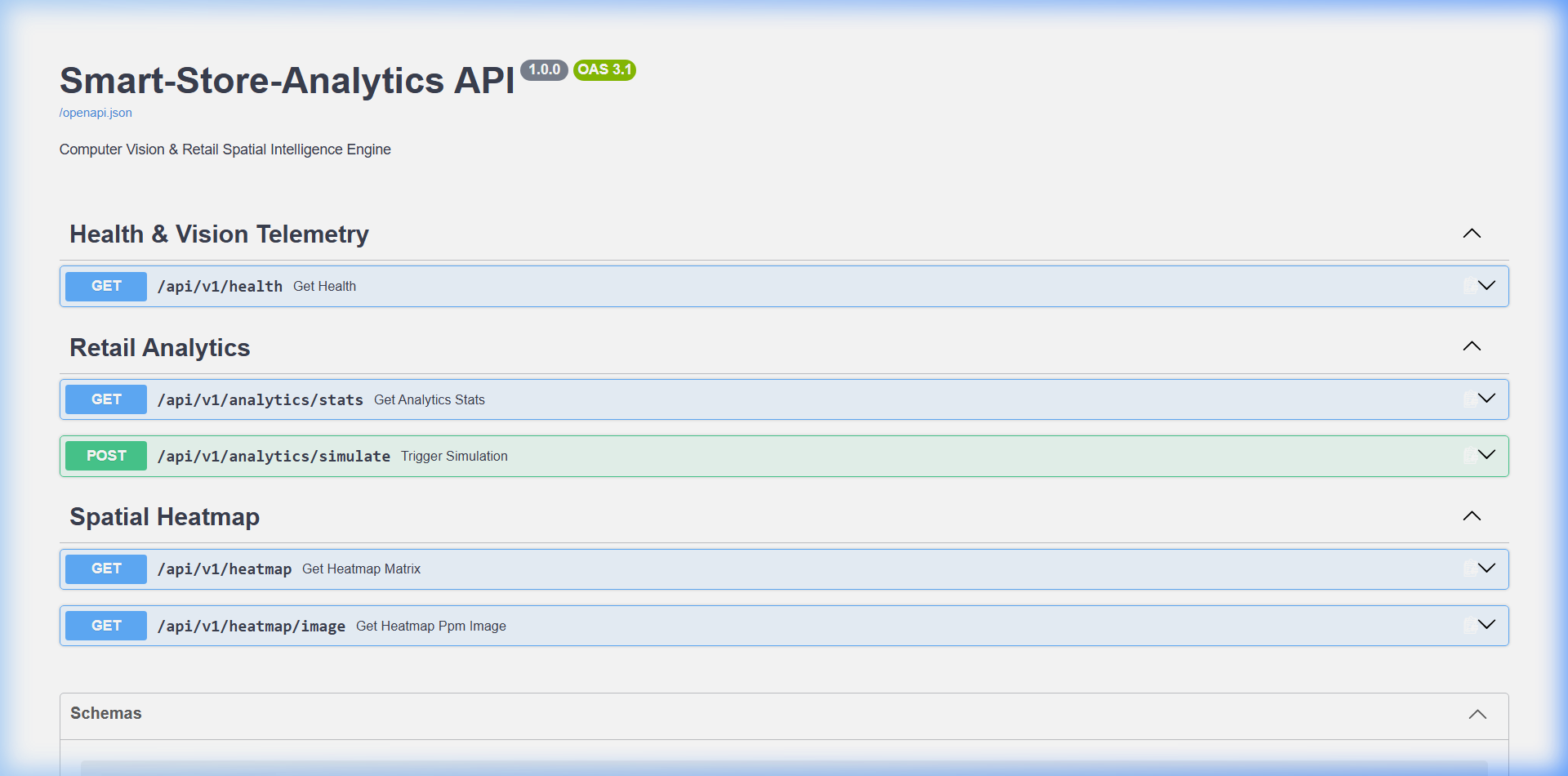Copy path icon for /api/v1/analytics/stats
This screenshot has width=1568, height=776.
(x=1469, y=399)
